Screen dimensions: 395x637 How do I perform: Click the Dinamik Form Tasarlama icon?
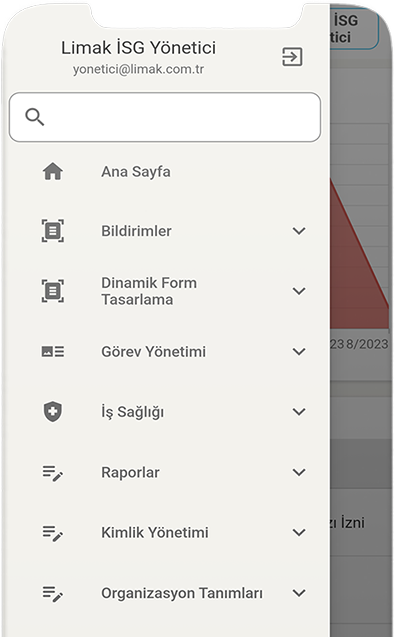(x=53, y=291)
